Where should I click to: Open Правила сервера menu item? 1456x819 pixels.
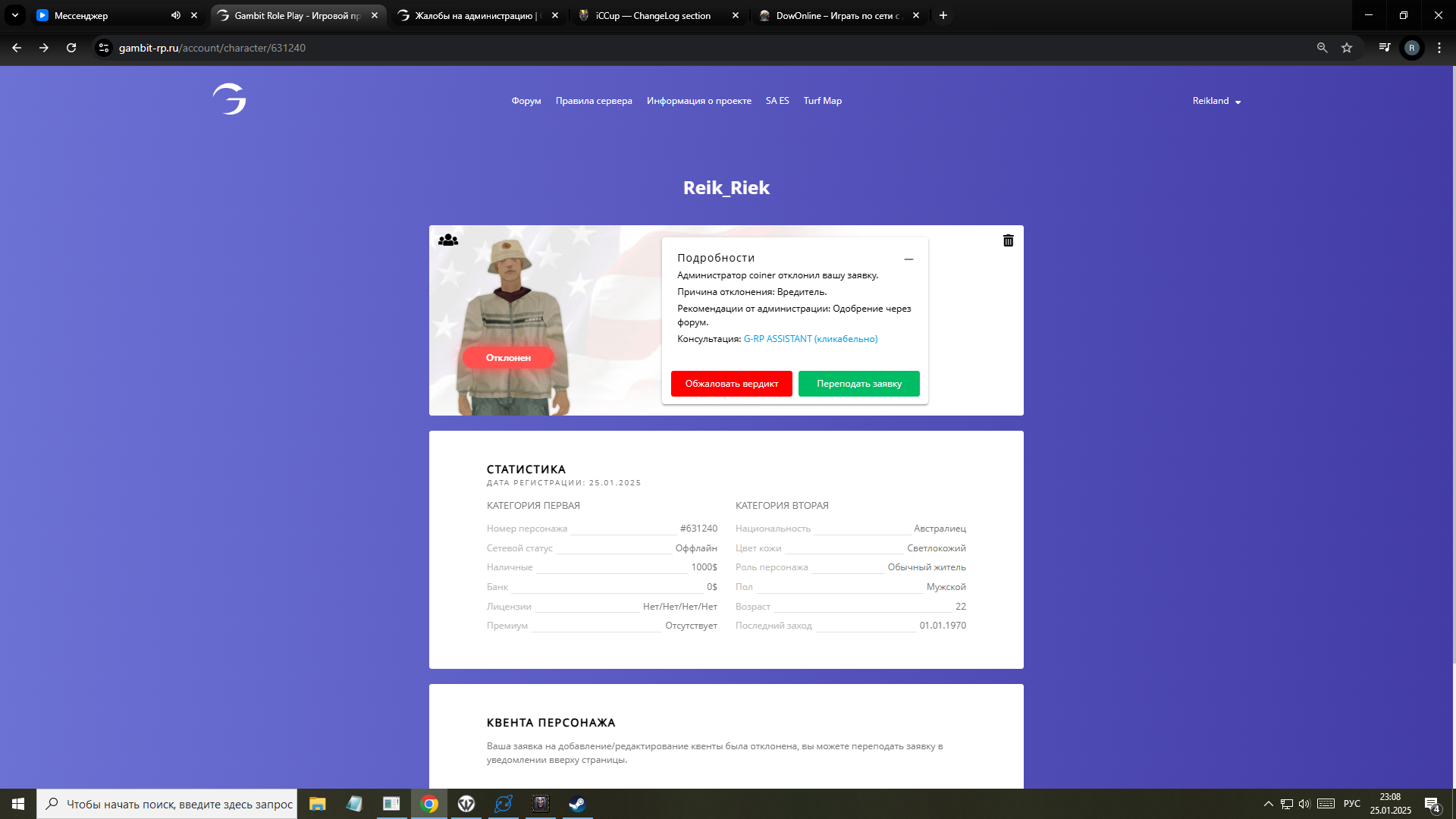point(594,101)
